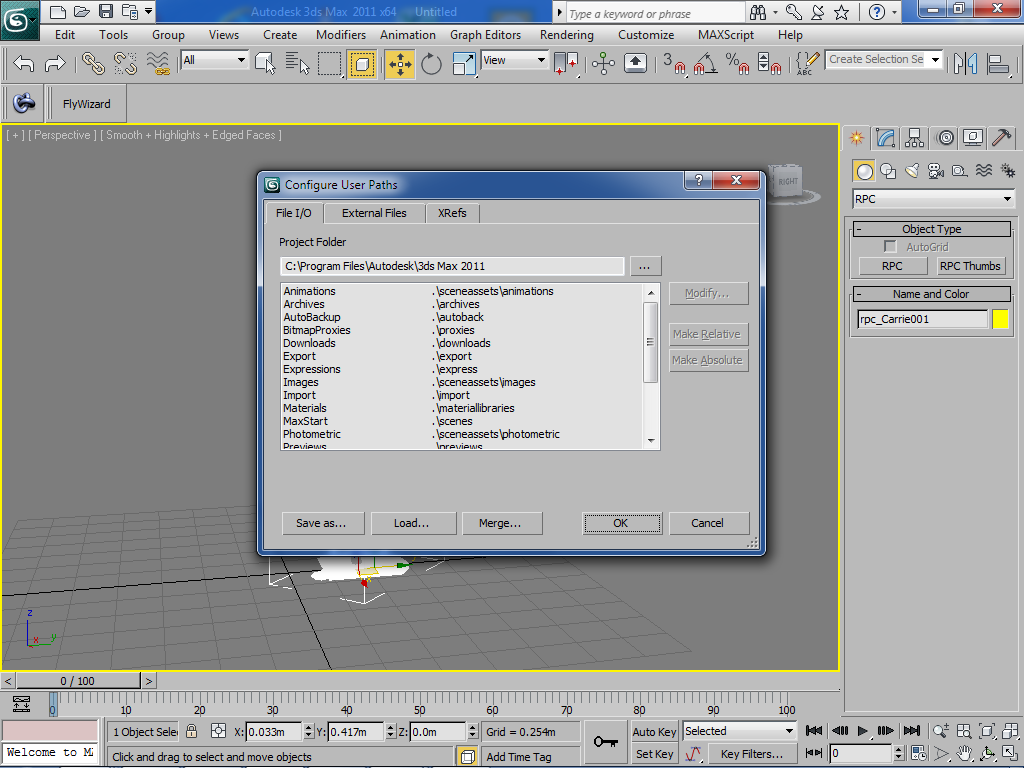This screenshot has width=1024, height=768.
Task: Toggle the 3D Snaps button
Action: pos(675,64)
